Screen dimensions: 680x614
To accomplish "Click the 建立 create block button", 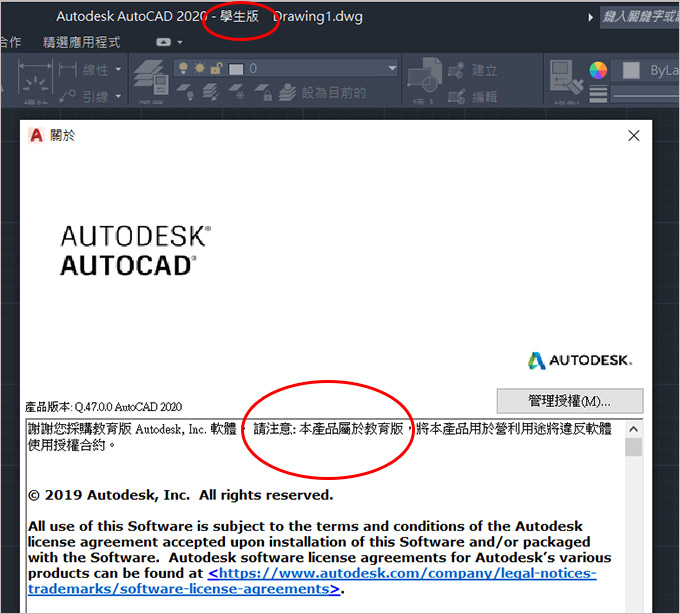I will point(473,70).
